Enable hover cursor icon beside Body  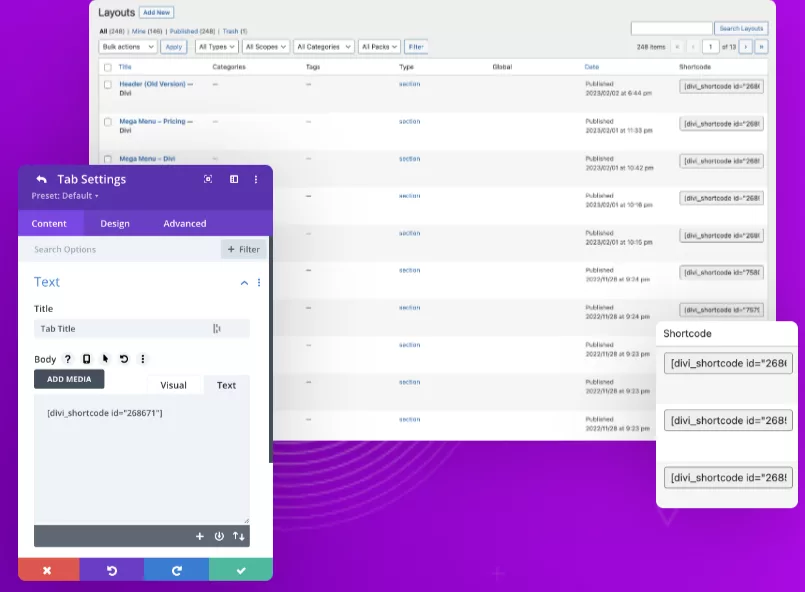pos(105,359)
